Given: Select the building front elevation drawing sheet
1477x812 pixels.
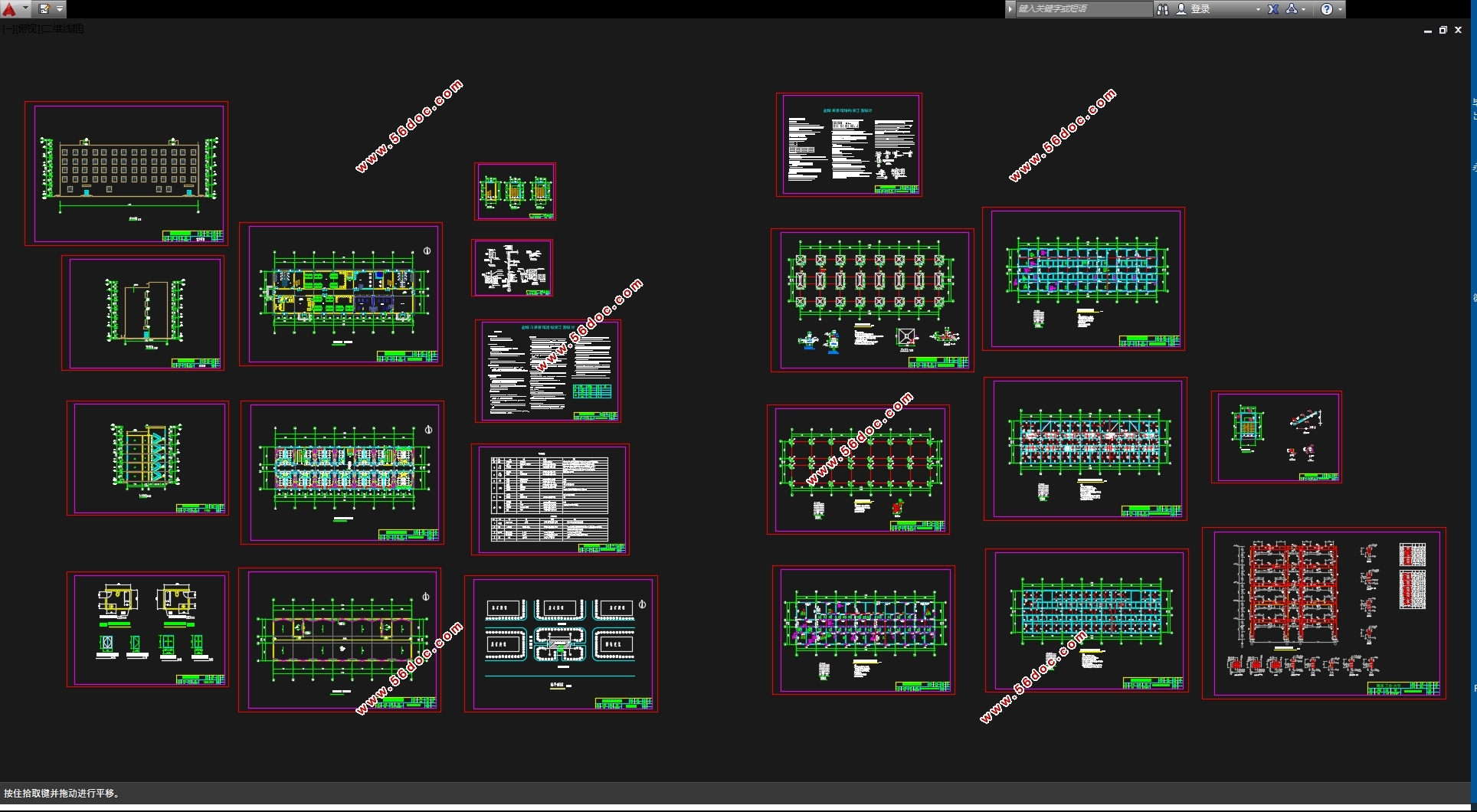Looking at the screenshot, I should point(126,174).
